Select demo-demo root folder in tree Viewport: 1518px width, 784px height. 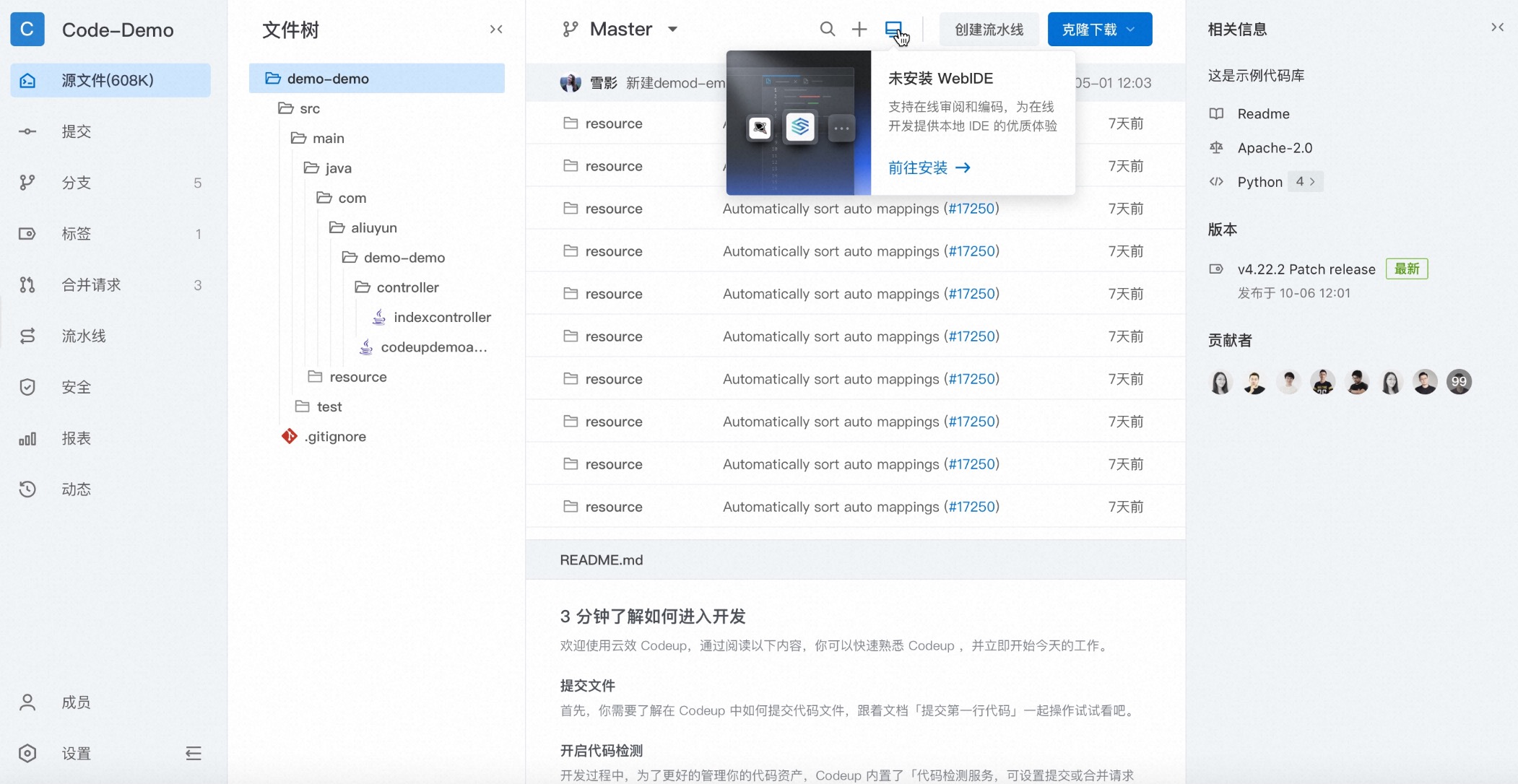(x=377, y=78)
